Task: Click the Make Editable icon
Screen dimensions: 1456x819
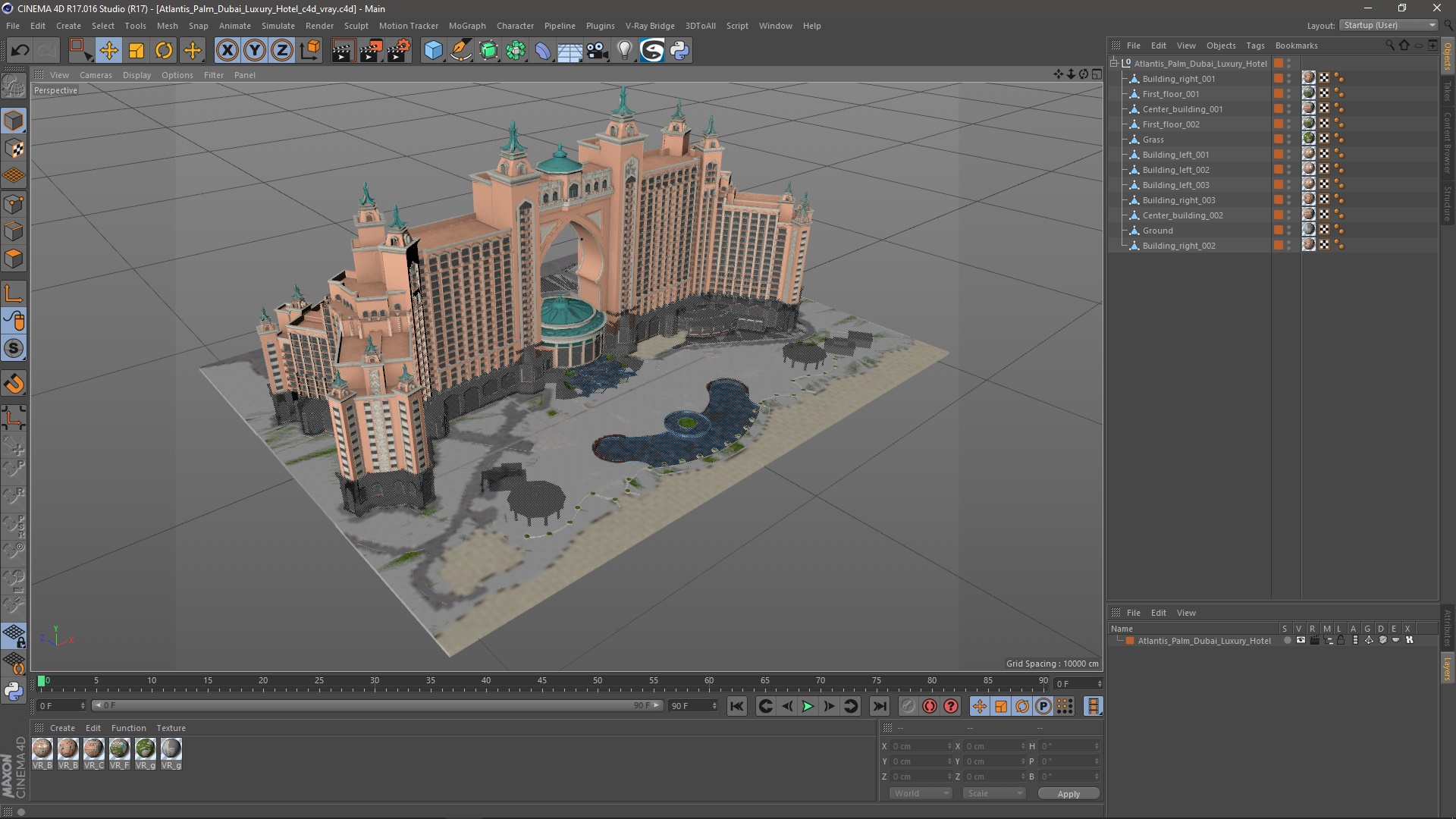Action: coord(14,86)
